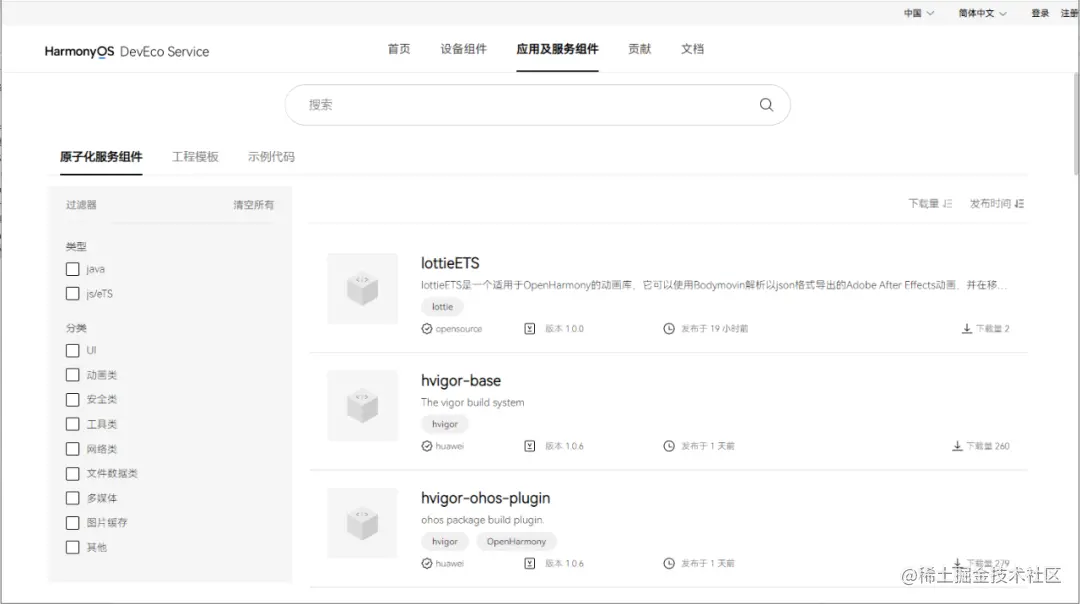The image size is (1080, 604).
Task: Switch to the 工程模板 tab
Action: (x=195, y=157)
